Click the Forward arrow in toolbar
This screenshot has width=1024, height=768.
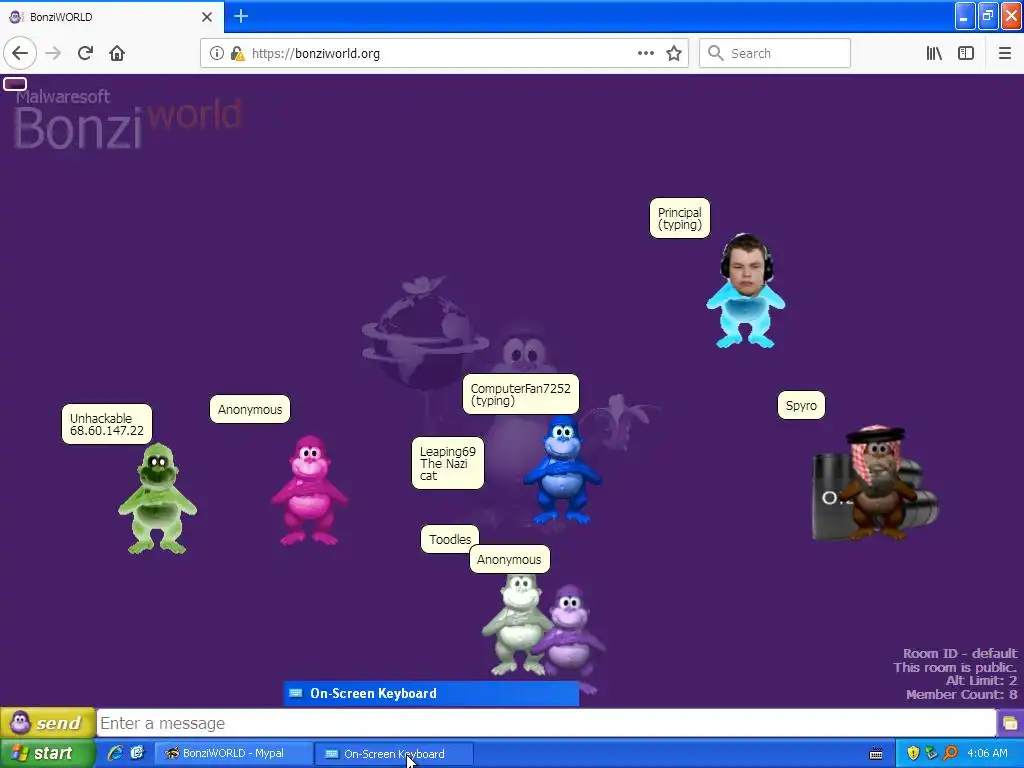[x=53, y=54]
